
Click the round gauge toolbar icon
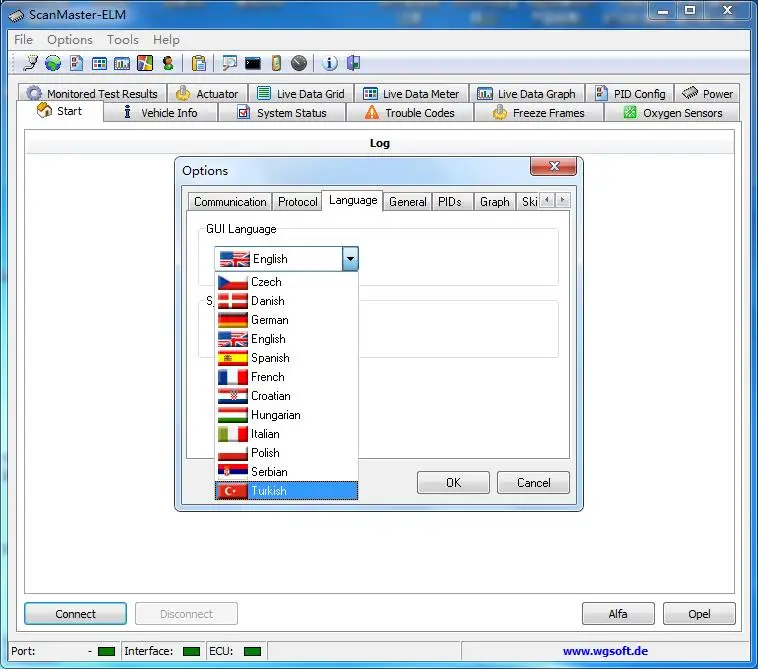pyautogui.click(x=299, y=63)
